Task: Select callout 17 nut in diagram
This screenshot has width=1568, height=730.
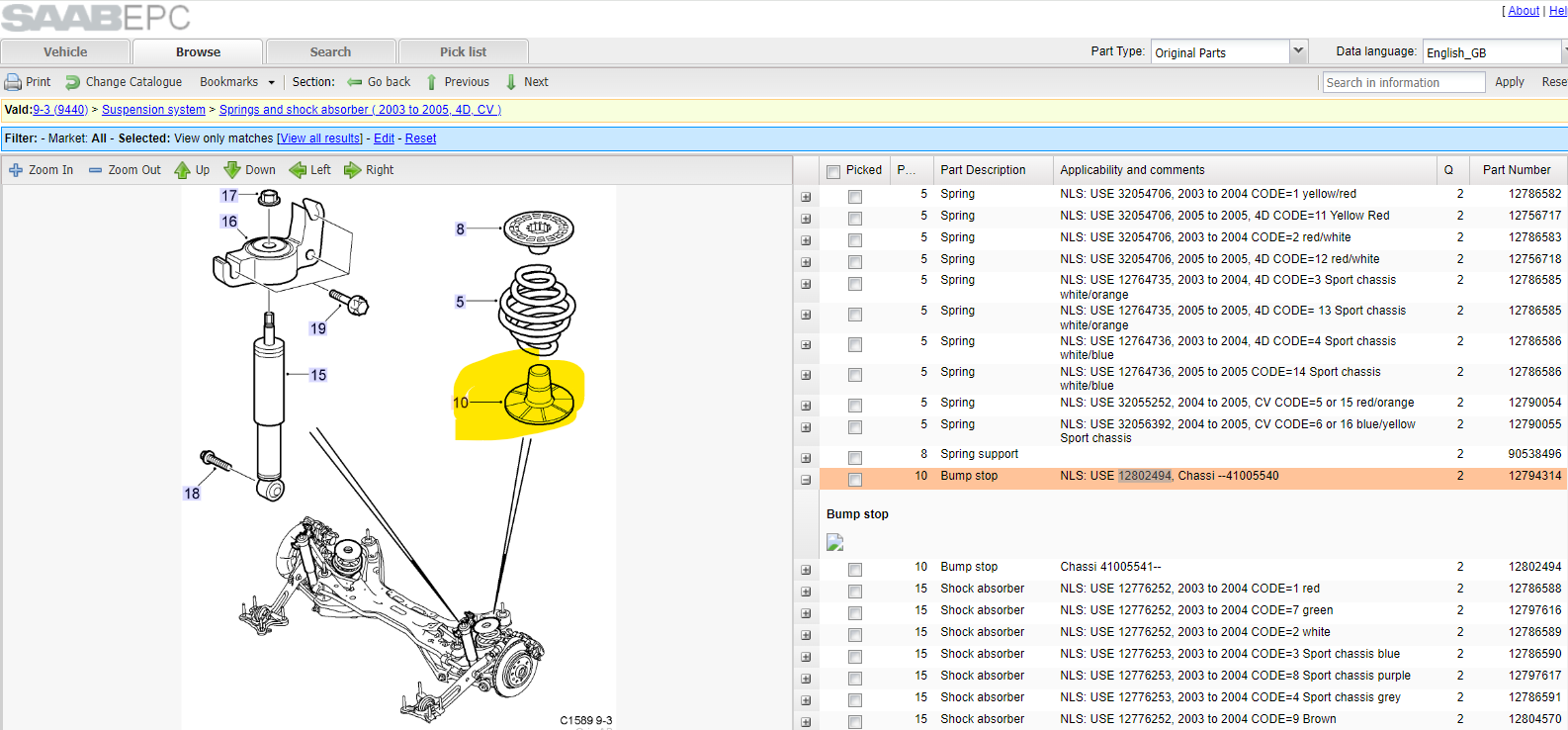Action: point(229,196)
